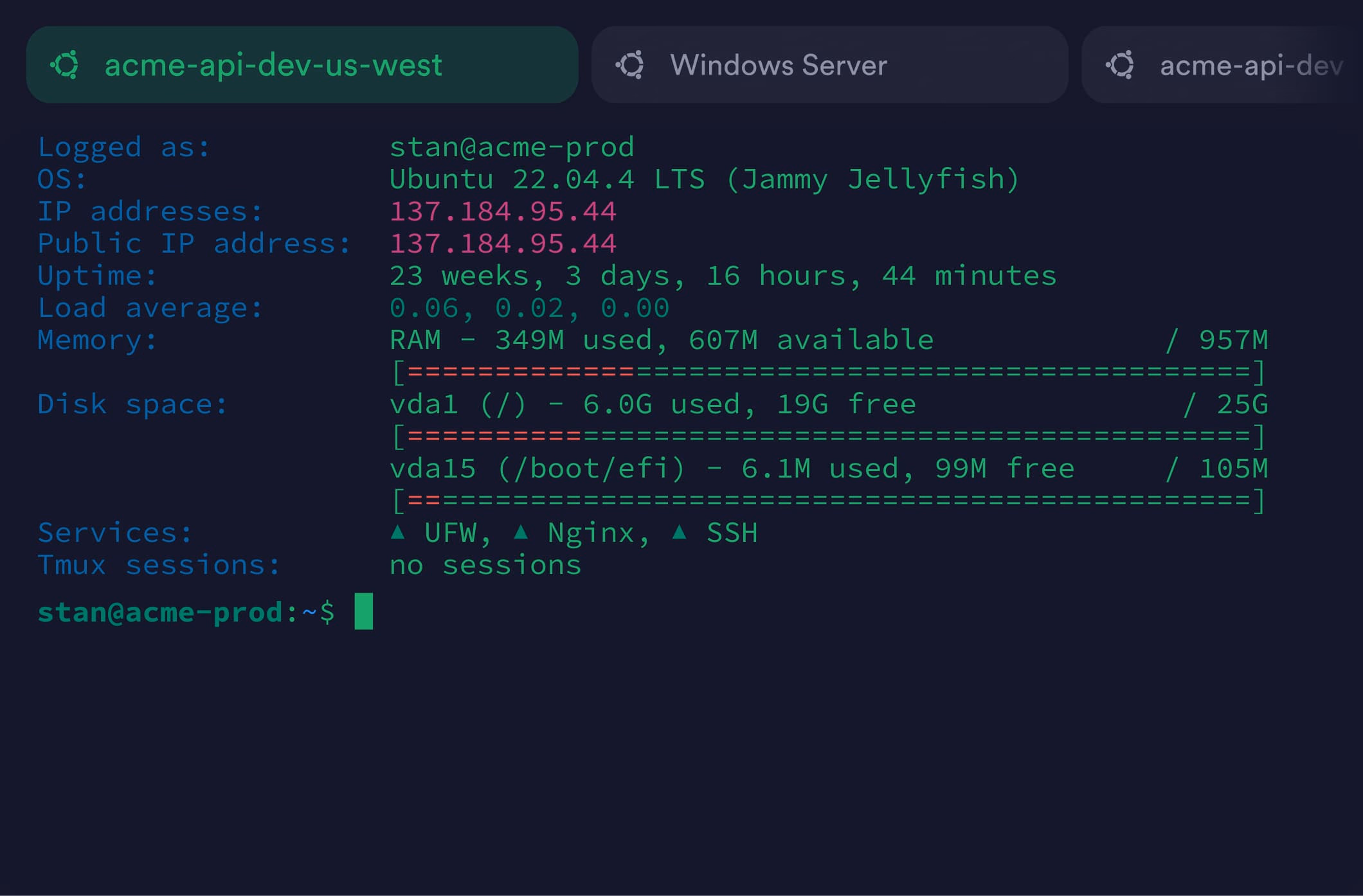Image resolution: width=1363 pixels, height=896 pixels.
Task: Click the vda15 boot/efi usage bar
Action: (829, 501)
